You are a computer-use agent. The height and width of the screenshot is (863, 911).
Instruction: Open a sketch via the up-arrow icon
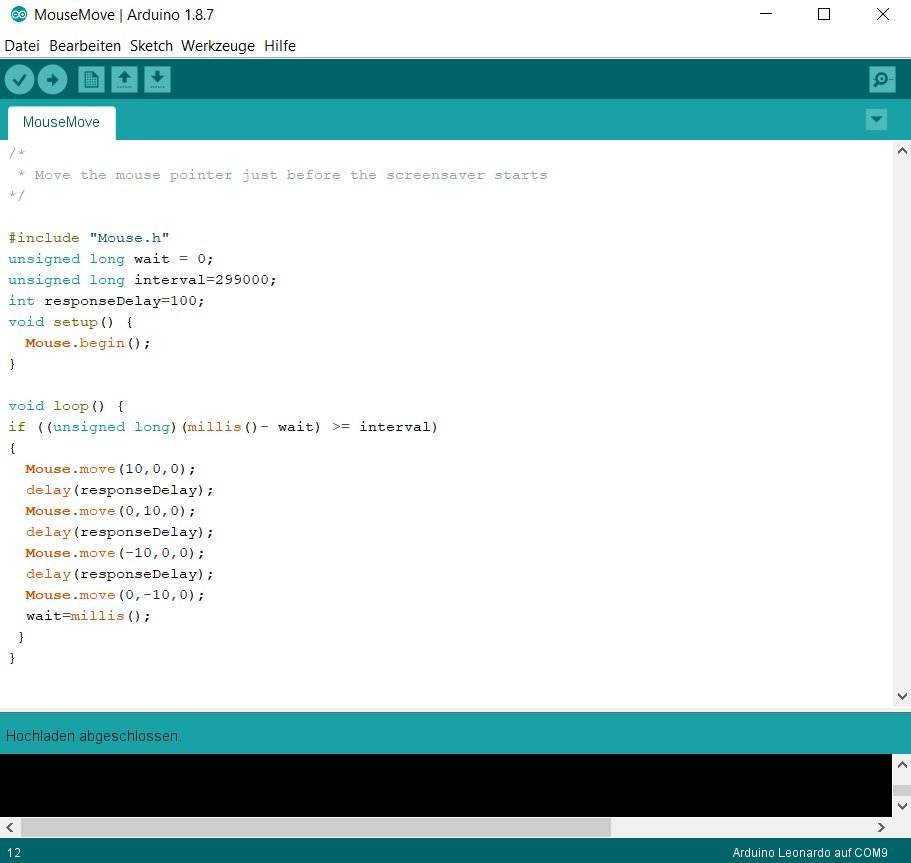tap(124, 80)
